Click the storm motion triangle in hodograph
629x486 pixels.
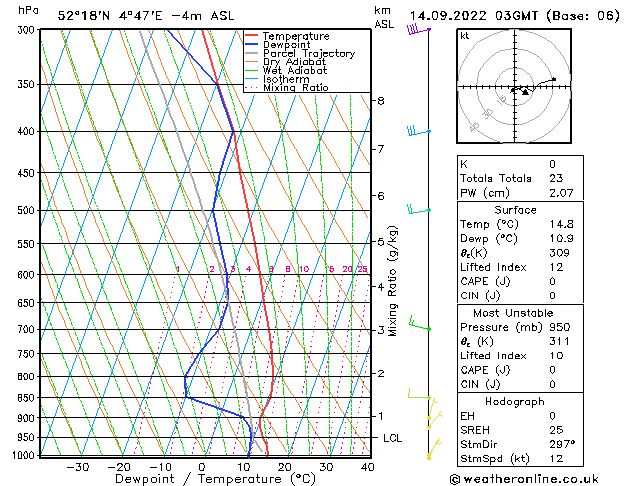[525, 92]
